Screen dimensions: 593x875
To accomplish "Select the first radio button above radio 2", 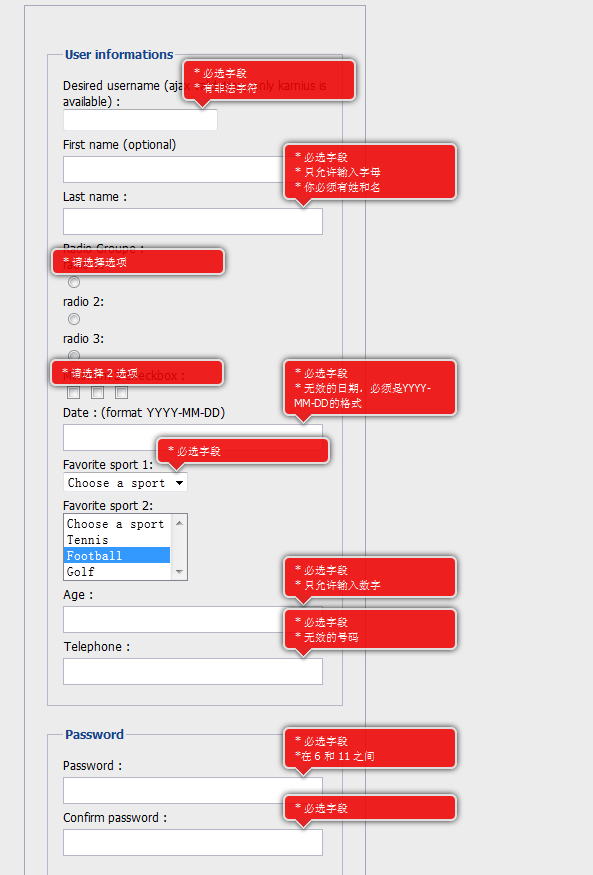I will pos(74,282).
